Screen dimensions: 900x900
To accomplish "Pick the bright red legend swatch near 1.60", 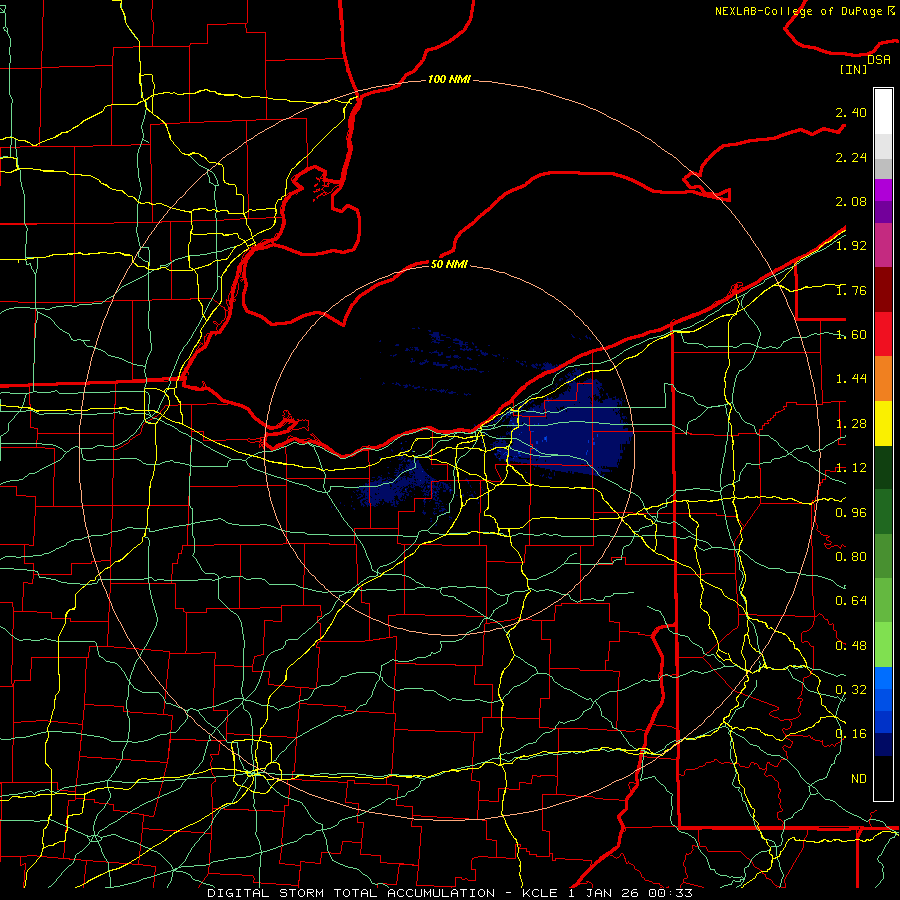I will pos(883,334).
